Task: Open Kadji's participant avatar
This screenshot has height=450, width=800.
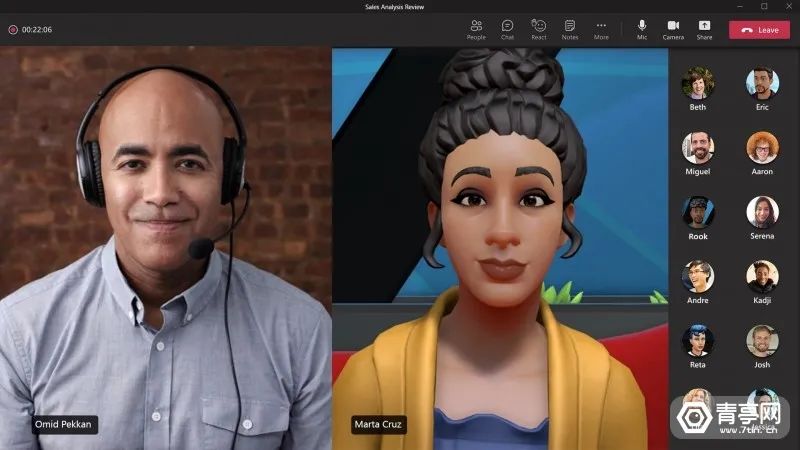Action: [x=762, y=276]
